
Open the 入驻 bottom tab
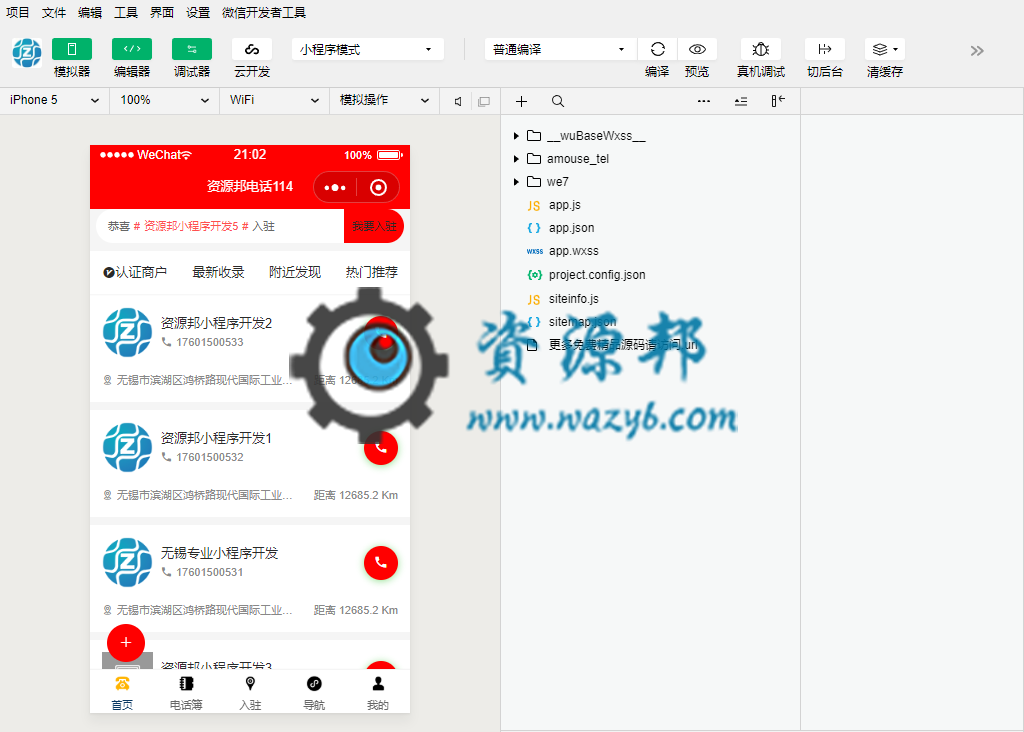click(250, 693)
